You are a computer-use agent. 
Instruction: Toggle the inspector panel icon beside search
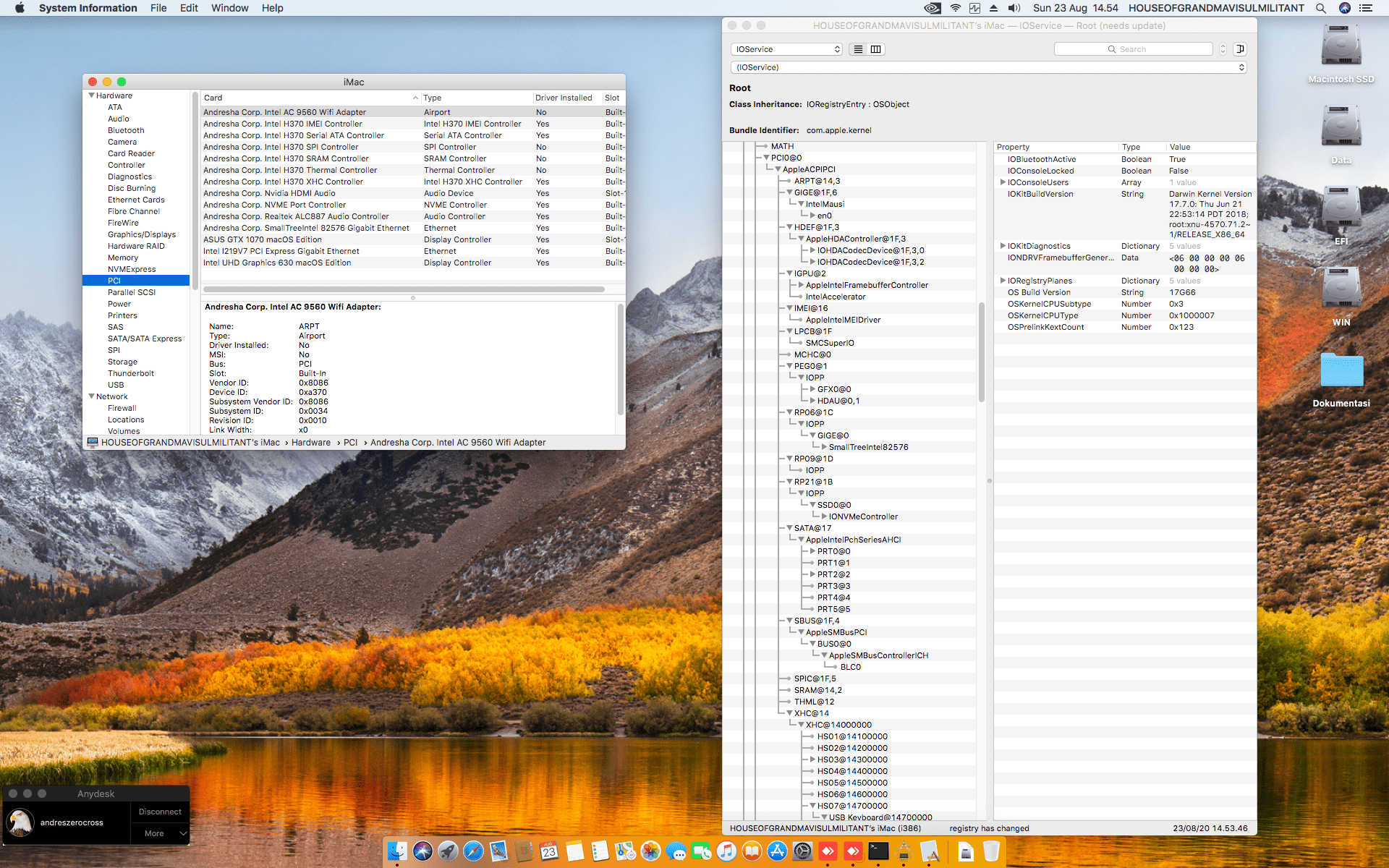coord(1240,49)
